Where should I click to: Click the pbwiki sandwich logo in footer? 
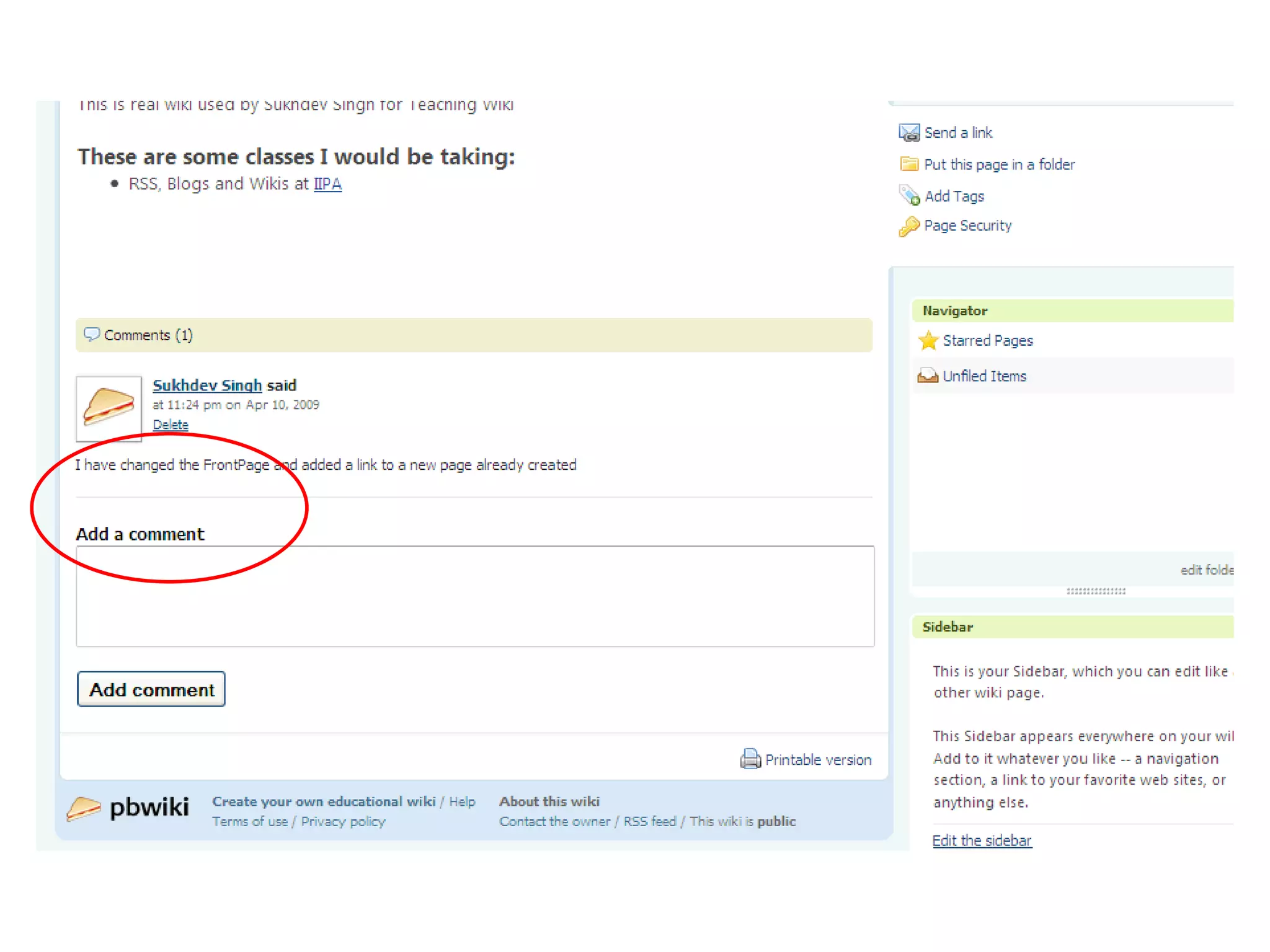tap(84, 808)
